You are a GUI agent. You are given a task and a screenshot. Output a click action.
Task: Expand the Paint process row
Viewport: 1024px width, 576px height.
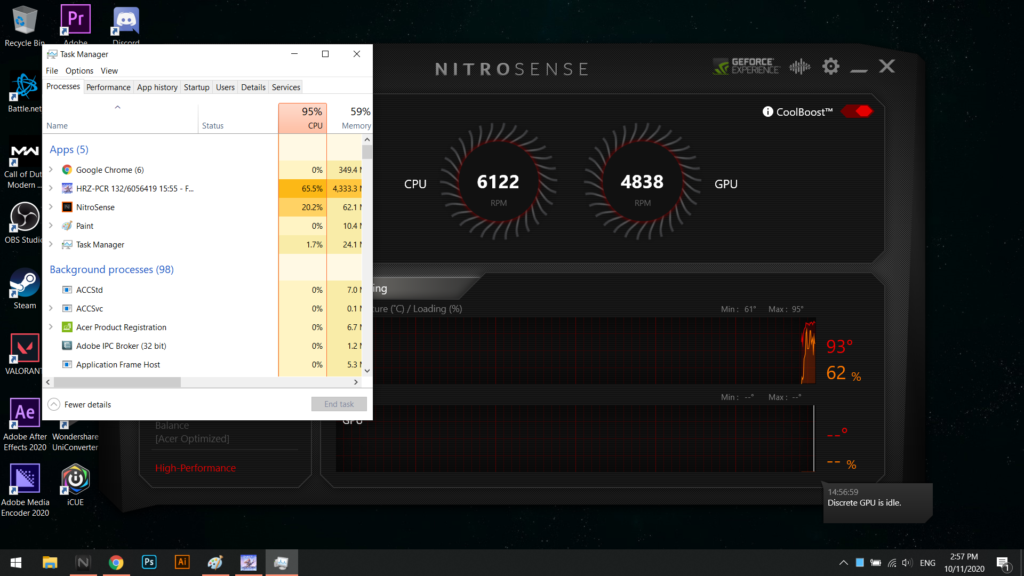click(x=51, y=226)
